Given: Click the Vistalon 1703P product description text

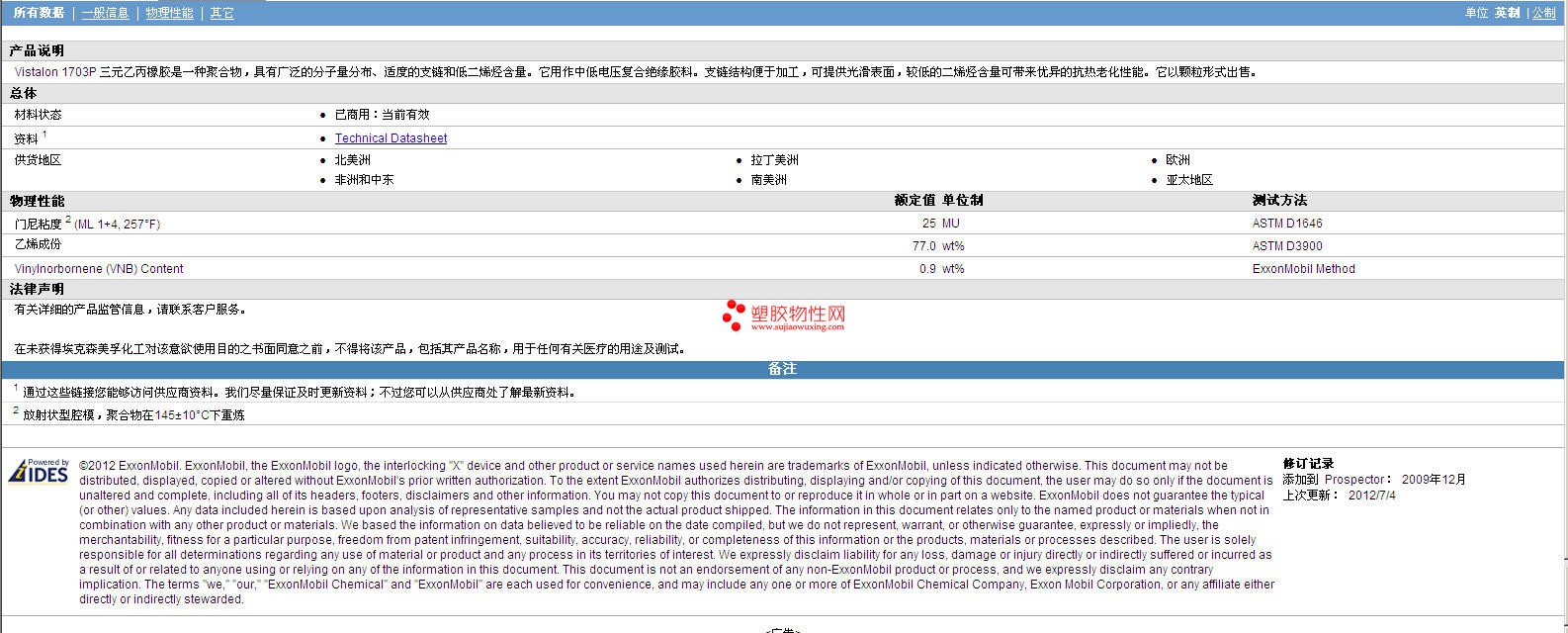Looking at the screenshot, I should click(636, 72).
